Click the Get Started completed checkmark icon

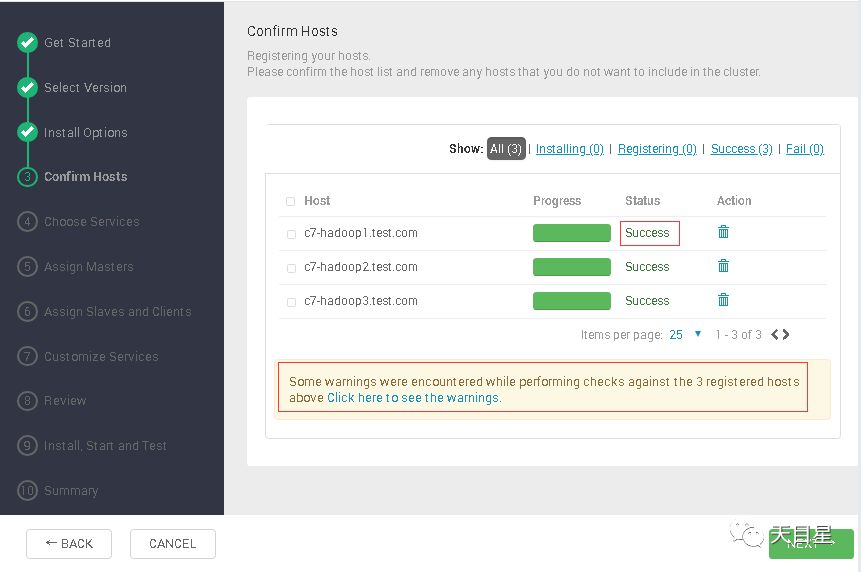pos(27,42)
